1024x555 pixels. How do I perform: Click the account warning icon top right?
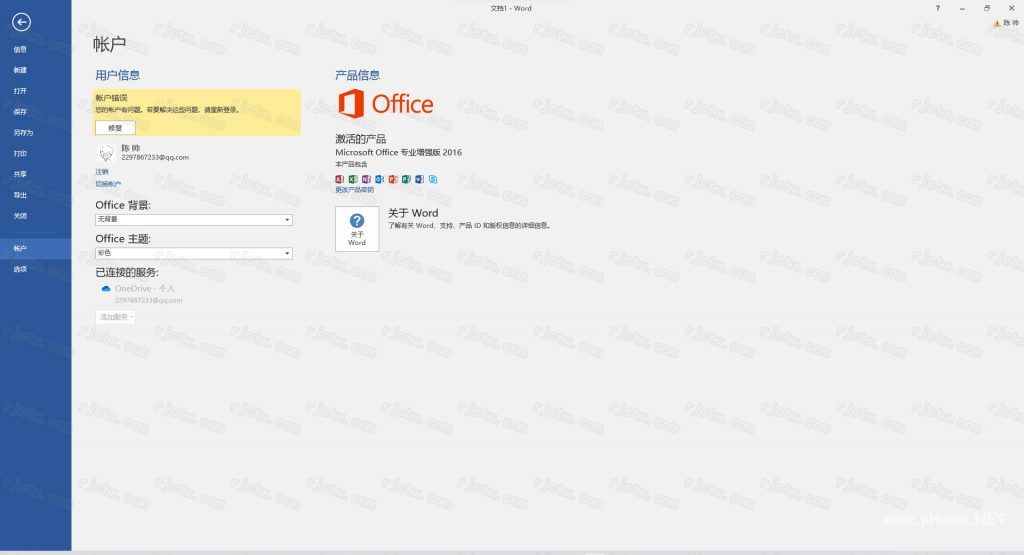997,24
